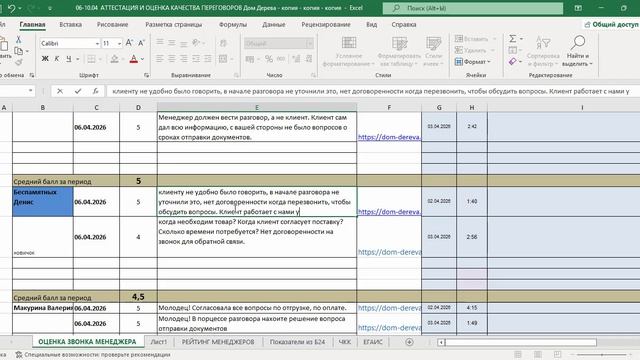Add a new sheet with the plus icon
The width and height of the screenshot is (640, 360).
pos(409,342)
